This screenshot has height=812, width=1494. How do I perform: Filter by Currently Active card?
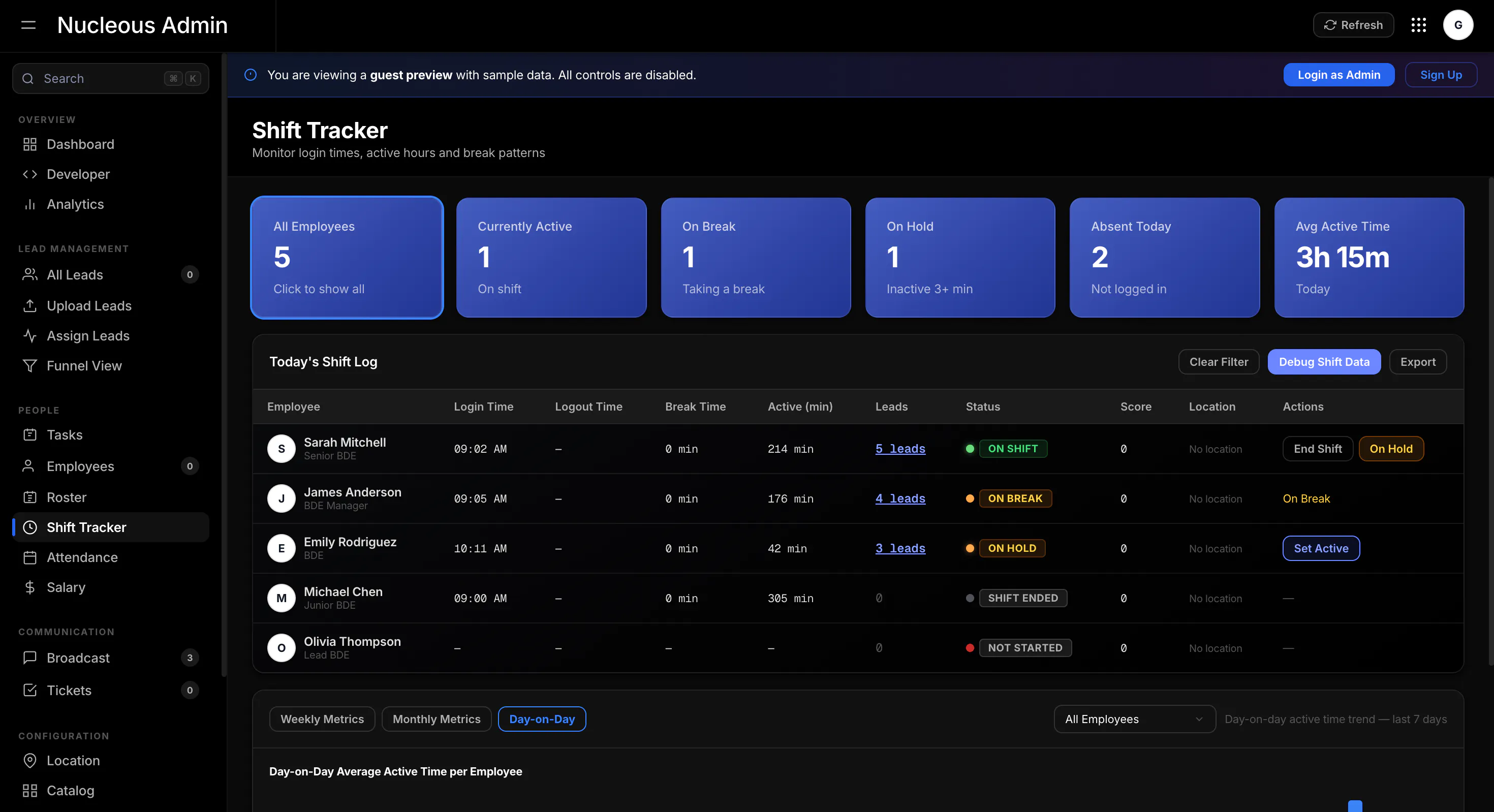(551, 258)
